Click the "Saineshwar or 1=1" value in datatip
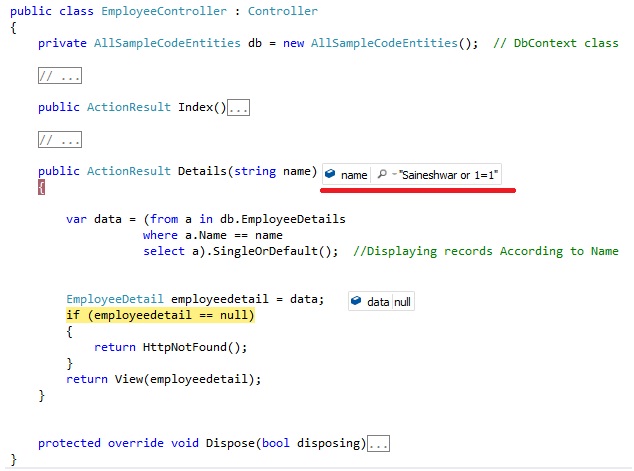The width and height of the screenshot is (634, 471). (448, 175)
